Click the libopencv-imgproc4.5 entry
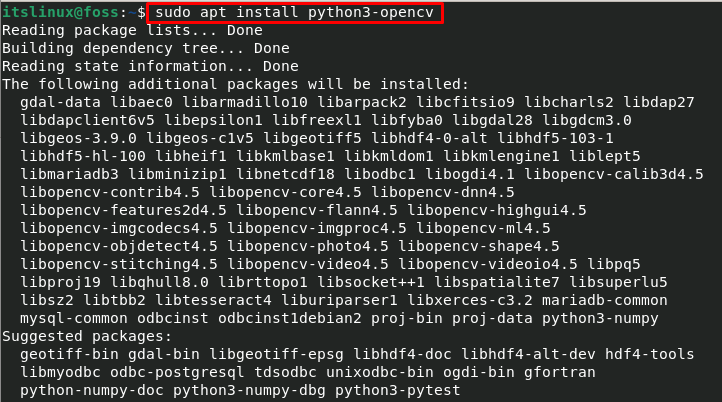The image size is (722, 402). coord(317,228)
